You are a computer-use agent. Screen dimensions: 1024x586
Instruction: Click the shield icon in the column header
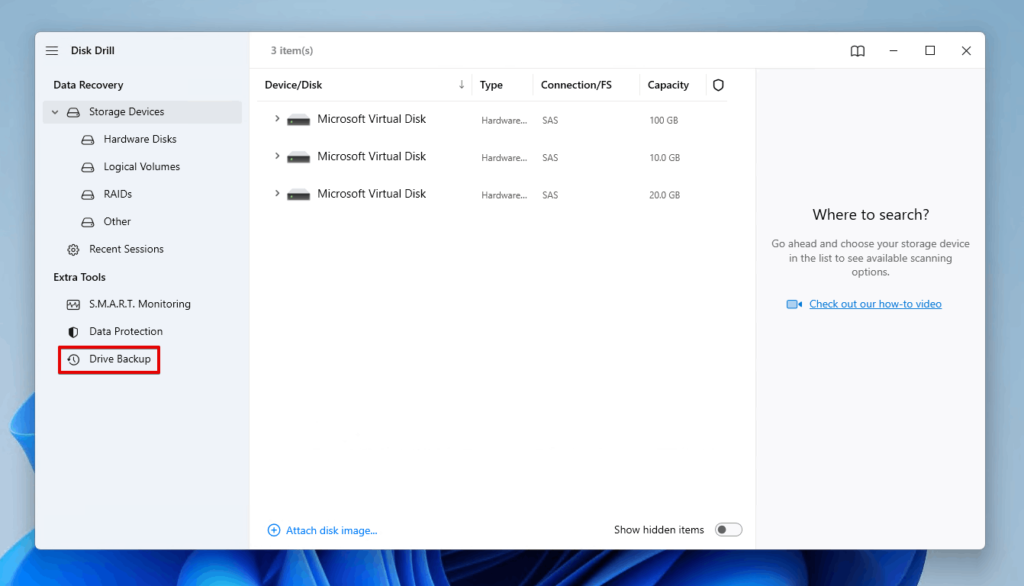click(x=718, y=85)
